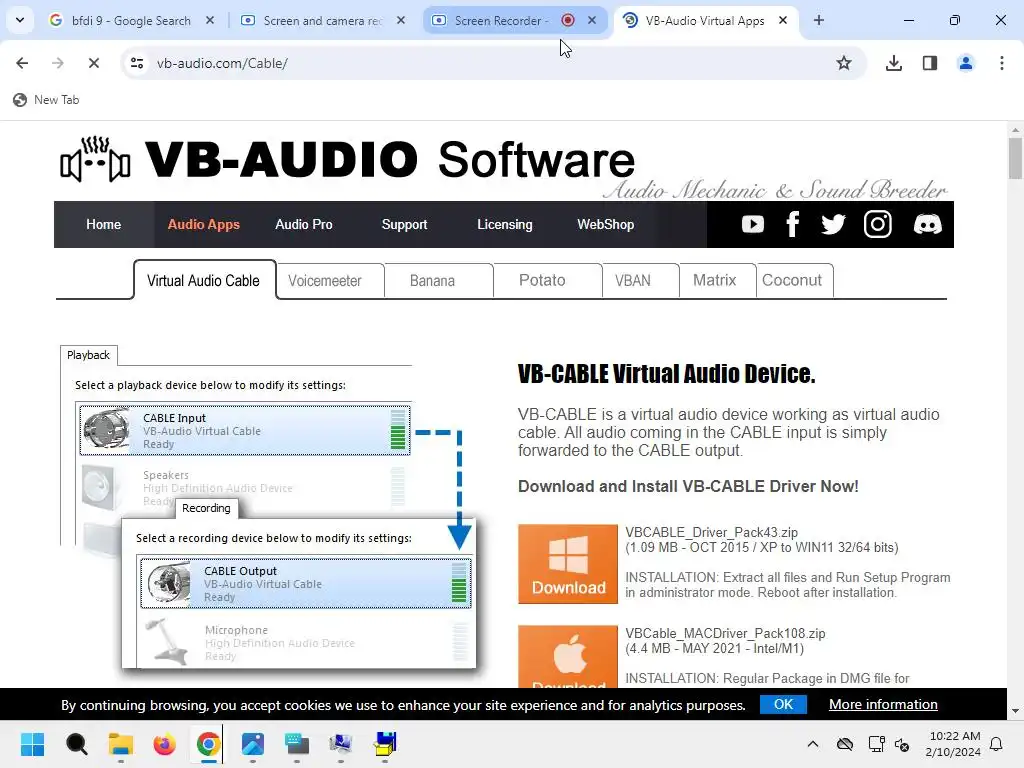The height and width of the screenshot is (768, 1024).
Task: Toggle the Chrome side panel icon
Action: click(x=929, y=63)
